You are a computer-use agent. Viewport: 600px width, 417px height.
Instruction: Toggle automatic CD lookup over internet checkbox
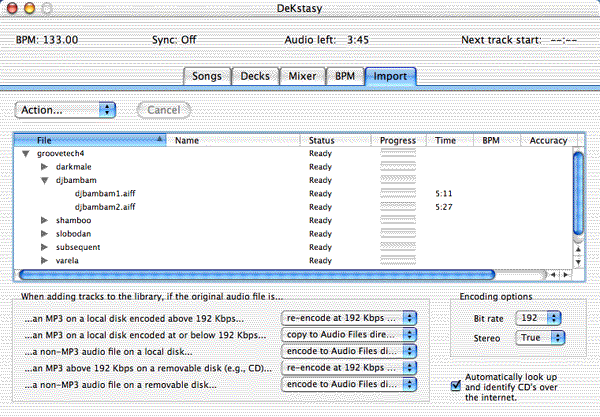456,385
